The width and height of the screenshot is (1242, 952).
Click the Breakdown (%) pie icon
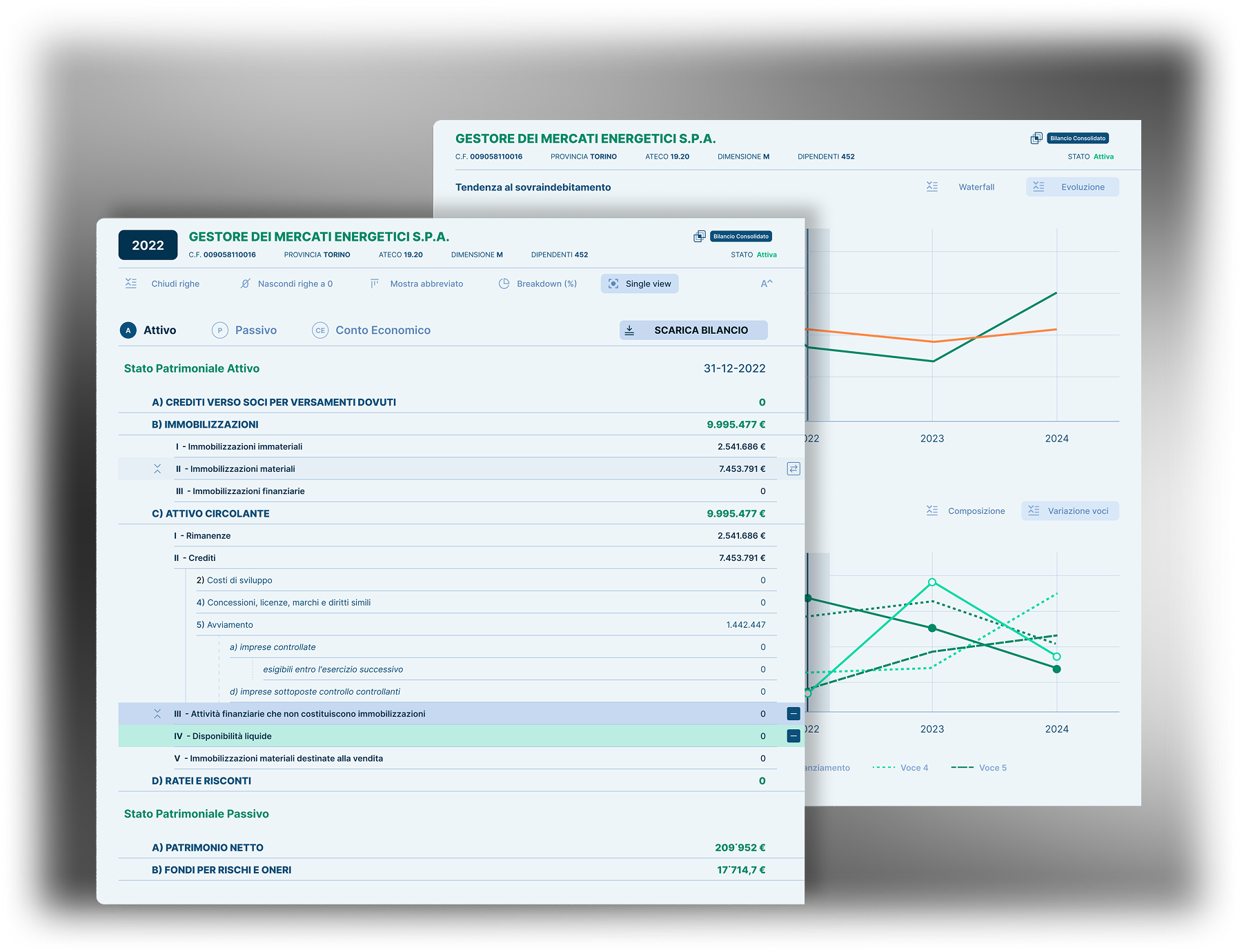tap(504, 284)
